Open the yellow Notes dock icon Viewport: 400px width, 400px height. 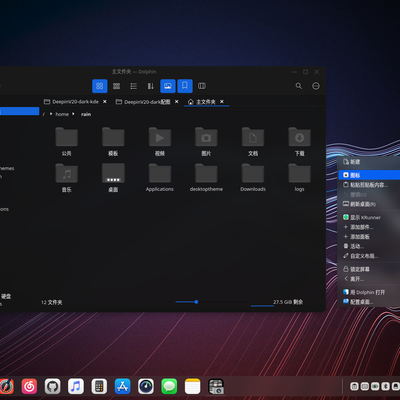click(x=193, y=386)
